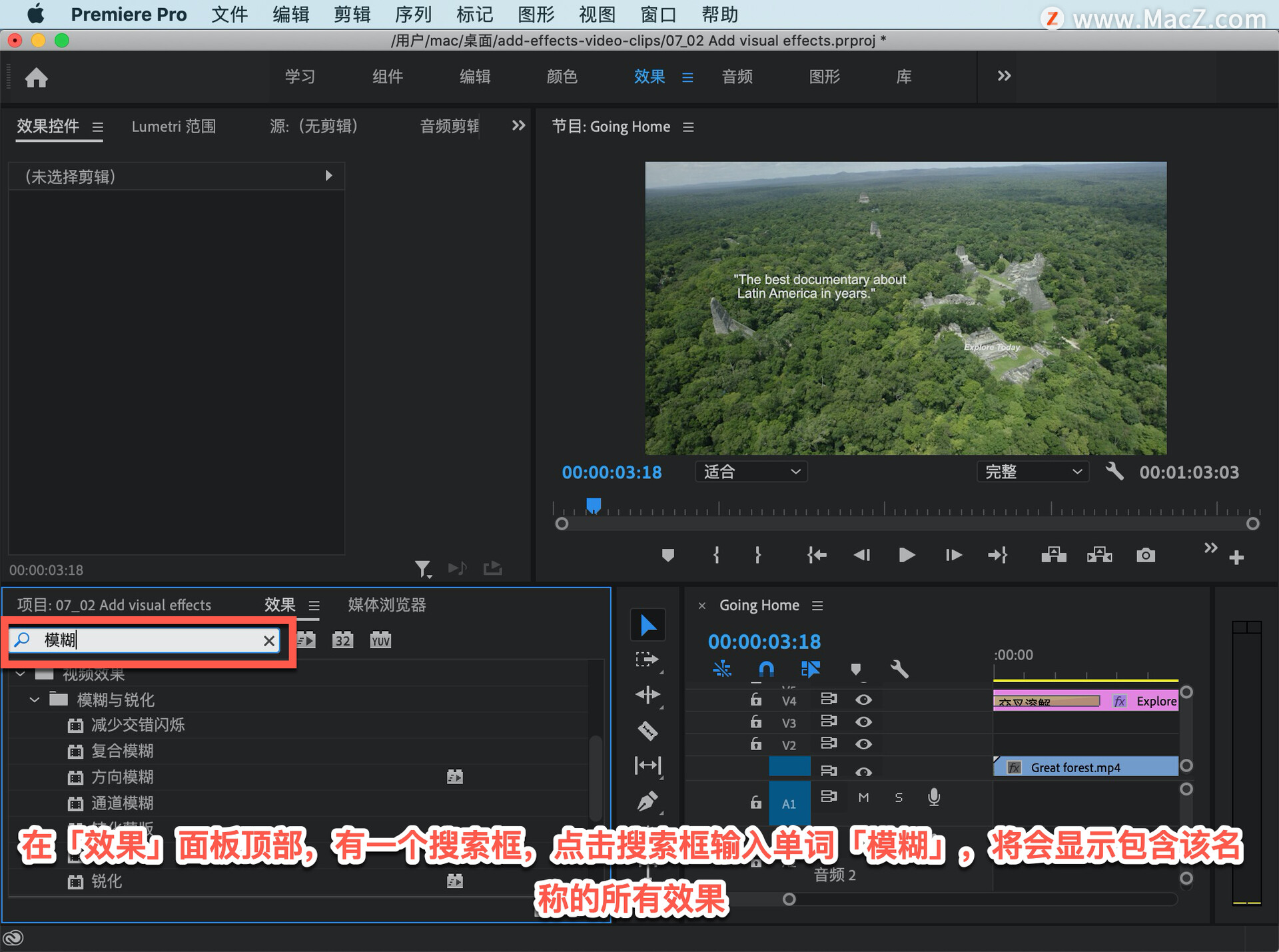The height and width of the screenshot is (952, 1279).
Task: Open program monitor wrench settings
Action: click(x=1114, y=472)
